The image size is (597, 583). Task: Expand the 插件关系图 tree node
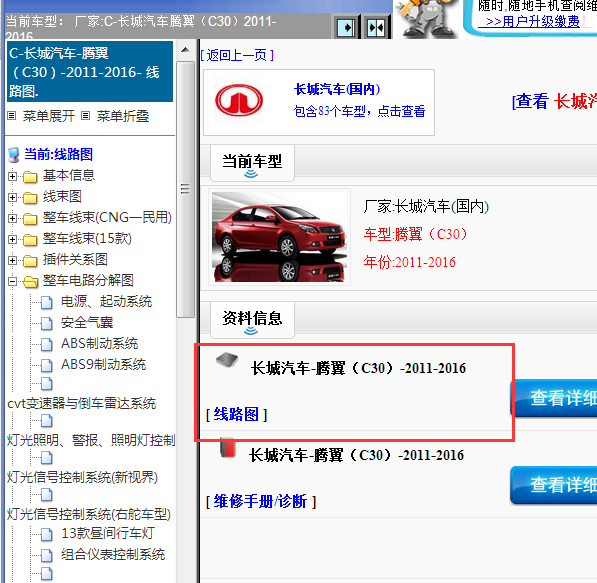pyautogui.click(x=12, y=260)
